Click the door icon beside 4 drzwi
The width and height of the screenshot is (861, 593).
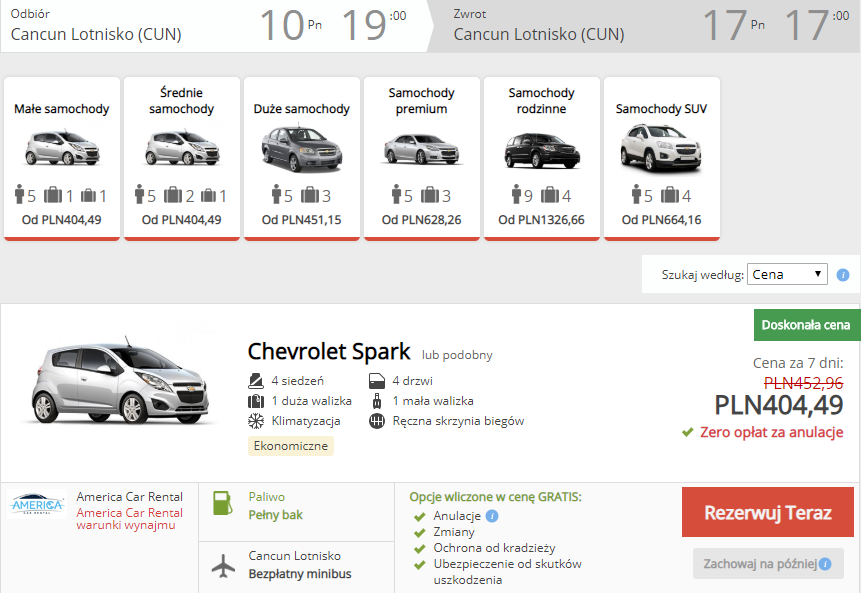coord(377,381)
